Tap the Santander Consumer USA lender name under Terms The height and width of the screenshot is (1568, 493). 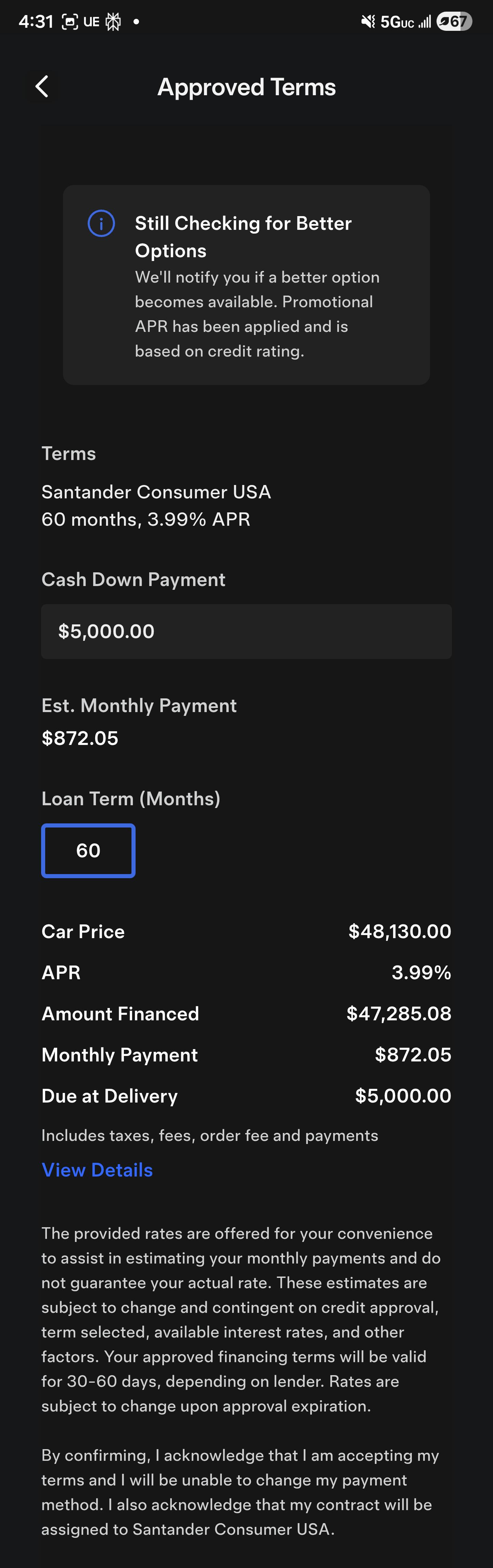(x=156, y=492)
